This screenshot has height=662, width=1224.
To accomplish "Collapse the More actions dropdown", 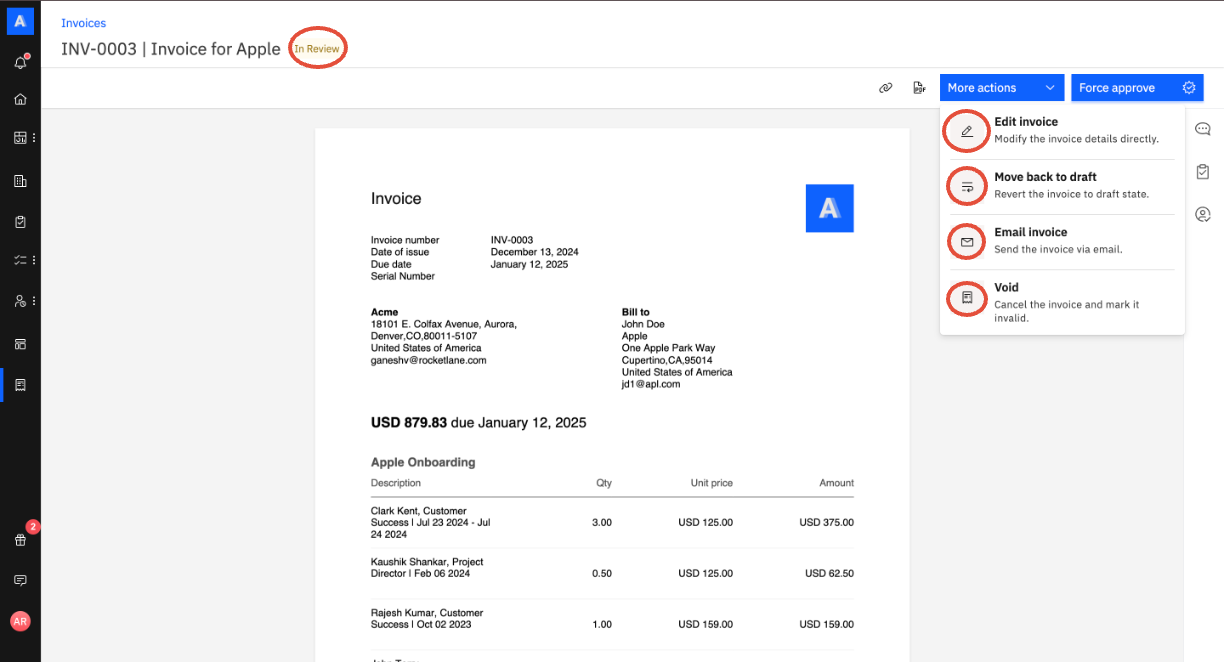I will click(x=1001, y=88).
